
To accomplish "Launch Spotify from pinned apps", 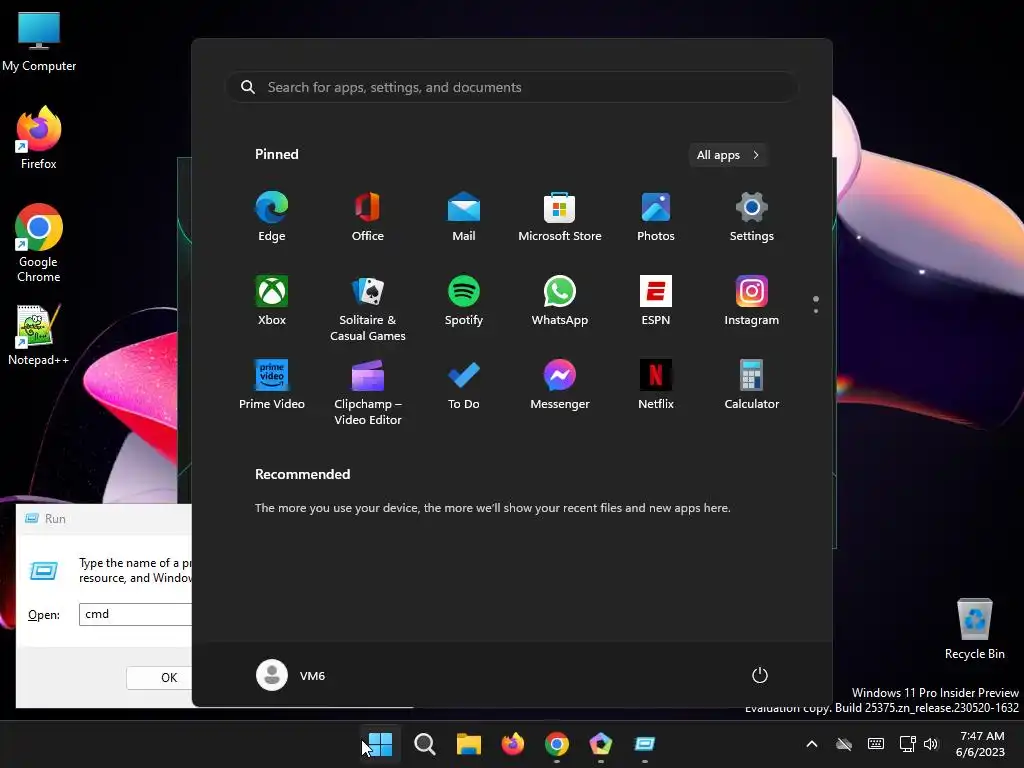I will (464, 301).
